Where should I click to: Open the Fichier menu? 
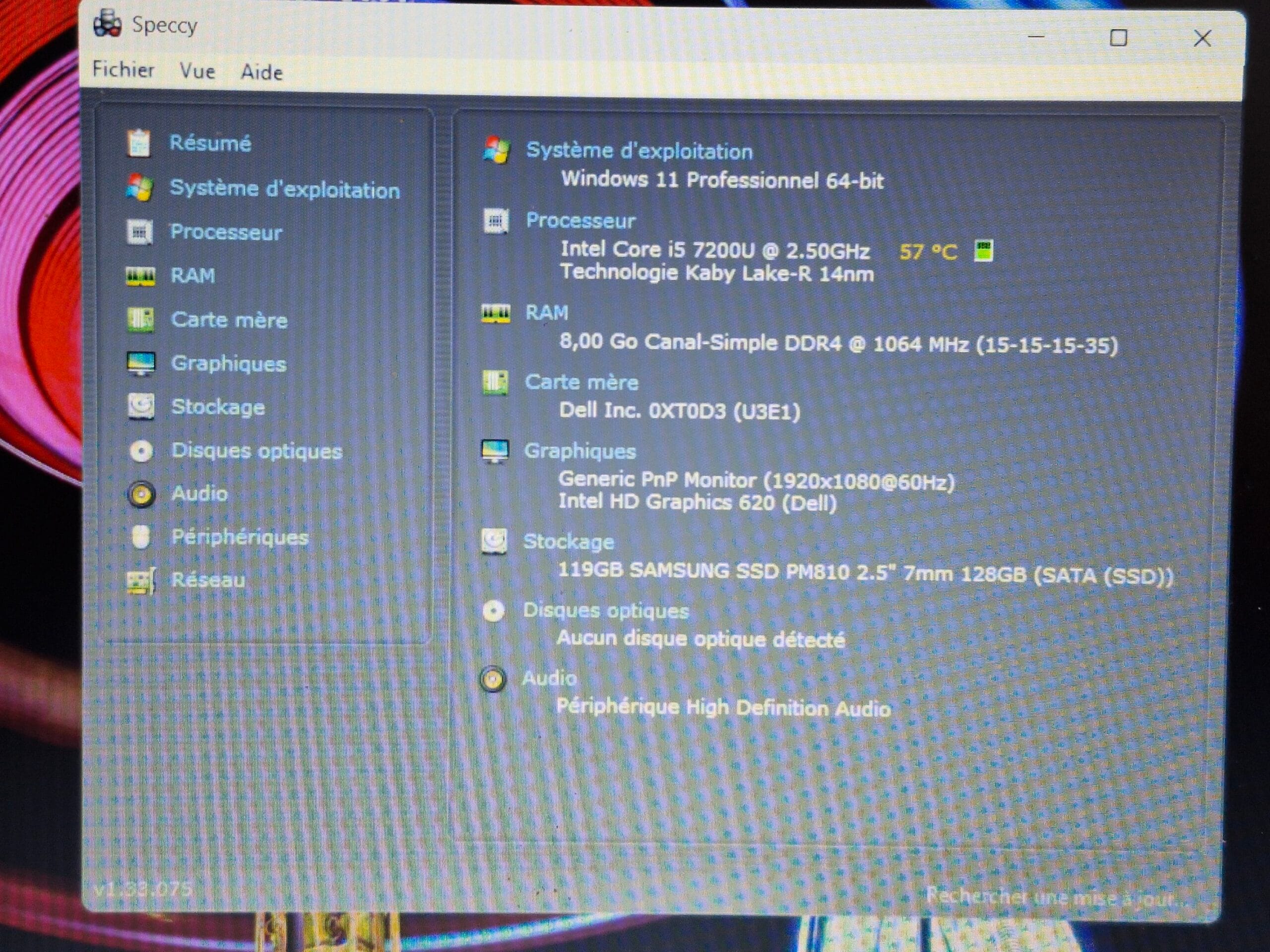click(x=124, y=69)
